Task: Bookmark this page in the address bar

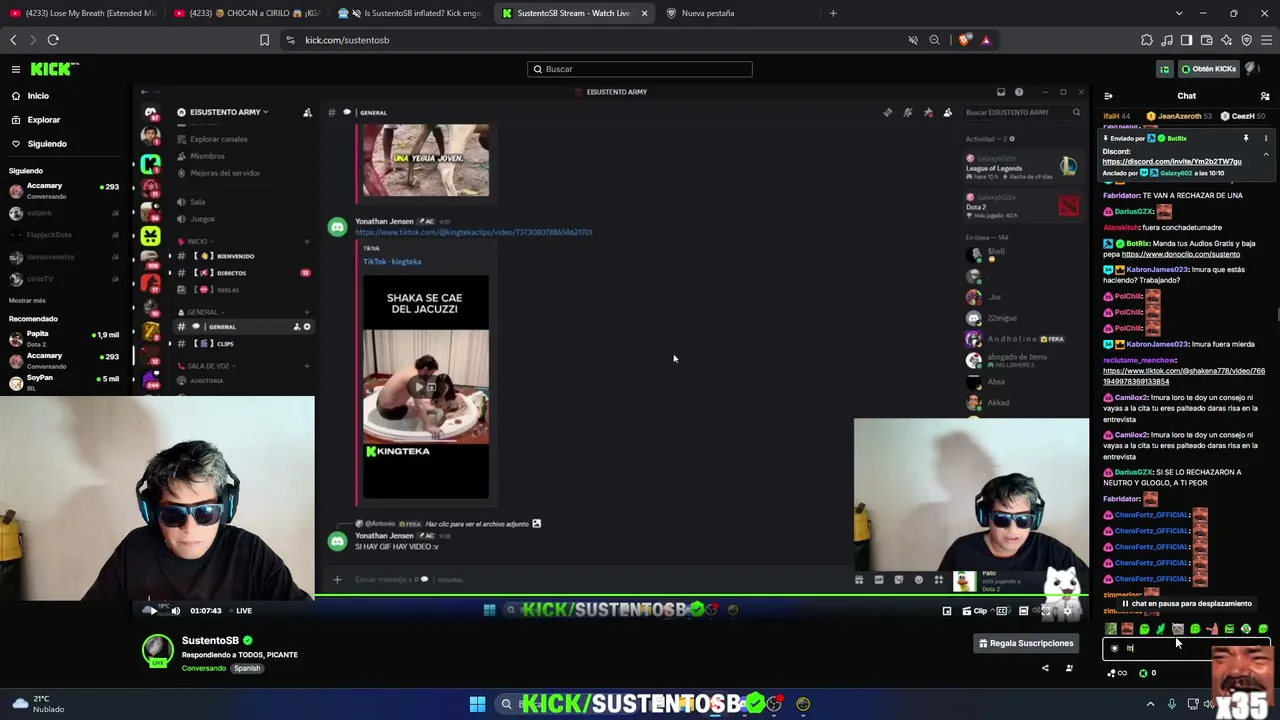Action: coord(264,40)
